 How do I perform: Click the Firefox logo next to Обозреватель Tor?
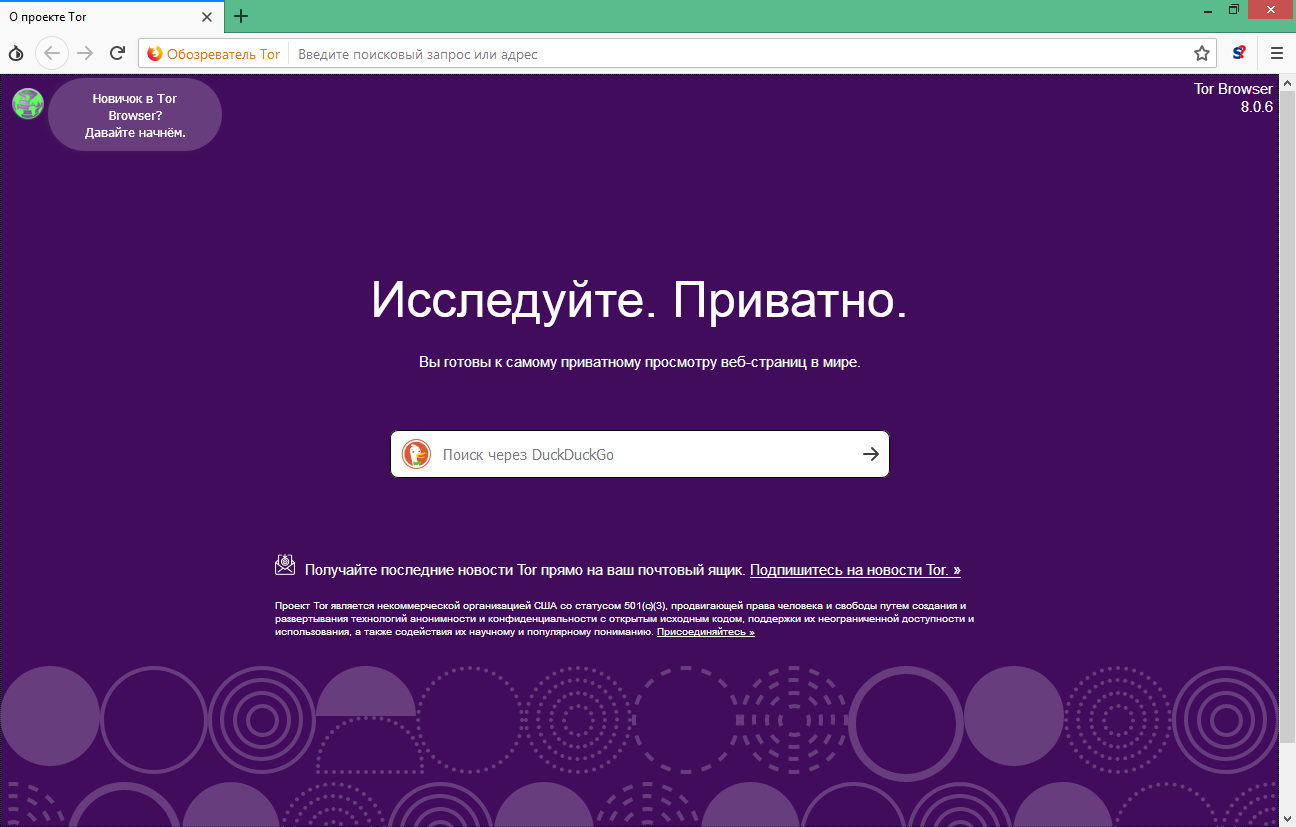154,53
